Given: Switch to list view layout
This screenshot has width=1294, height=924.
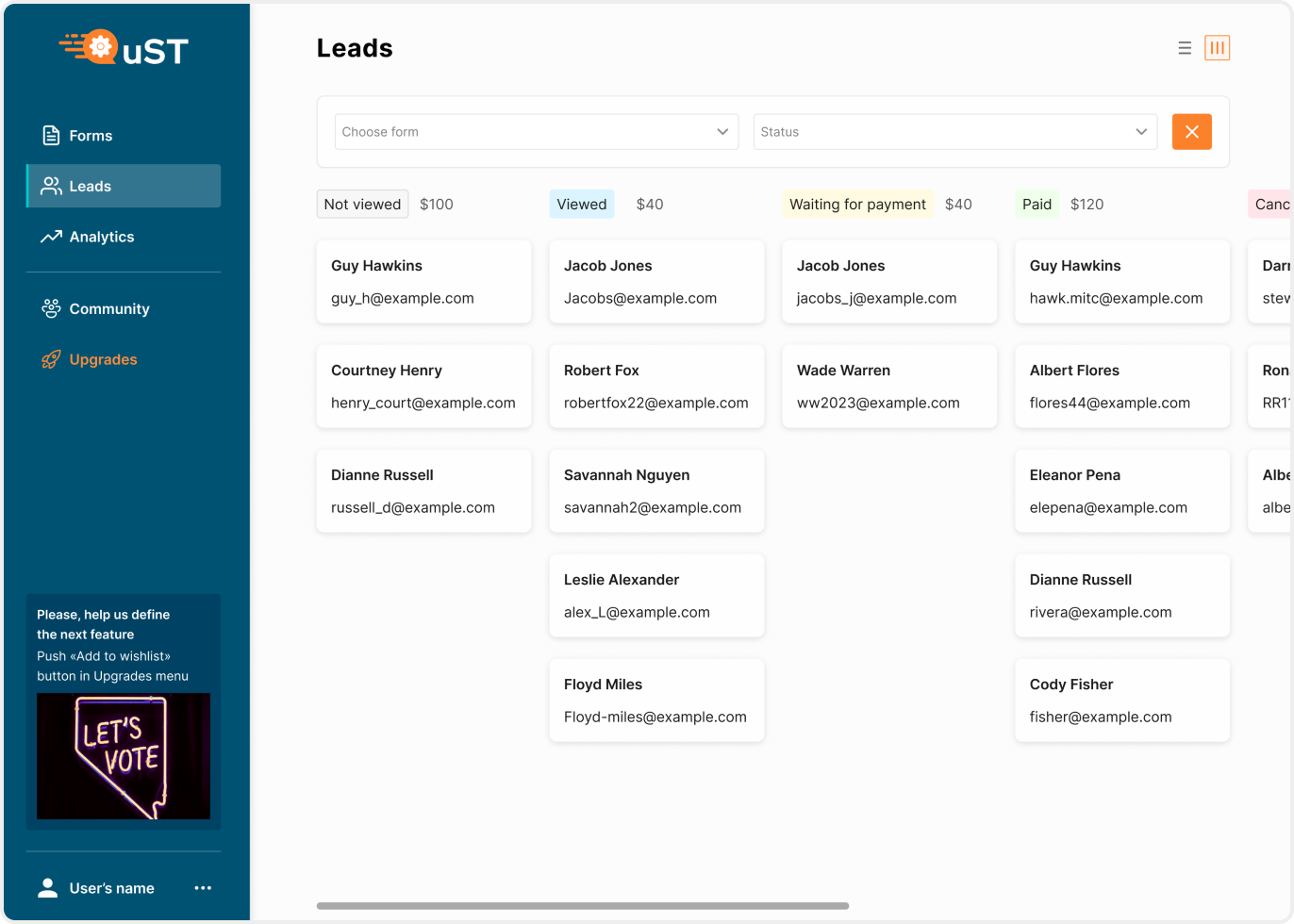Looking at the screenshot, I should point(1185,48).
